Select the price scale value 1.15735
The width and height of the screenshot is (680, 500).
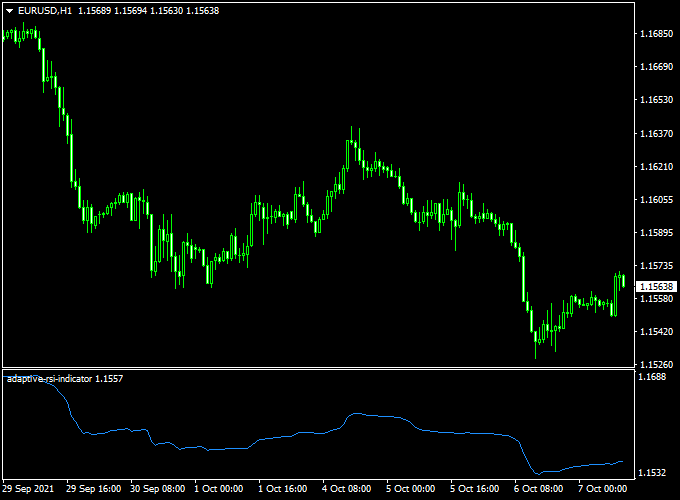click(x=657, y=266)
